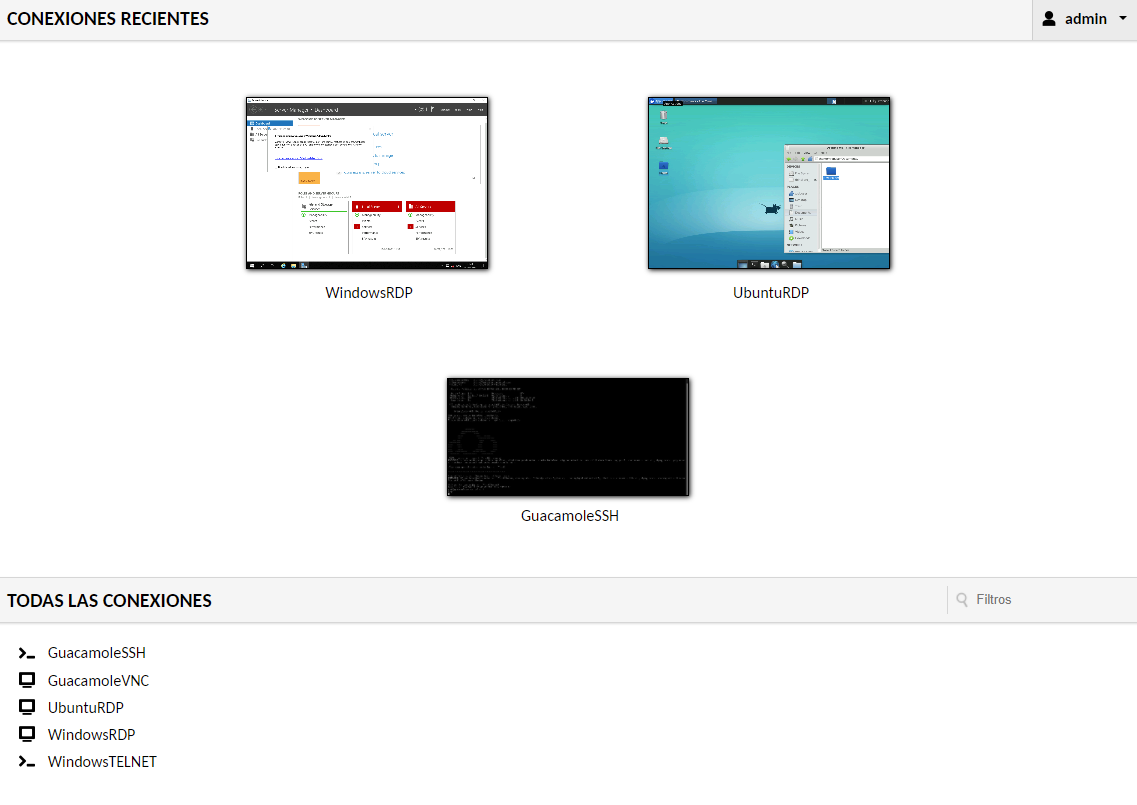Expand the admin menu dropdown arrow

[1123, 18]
